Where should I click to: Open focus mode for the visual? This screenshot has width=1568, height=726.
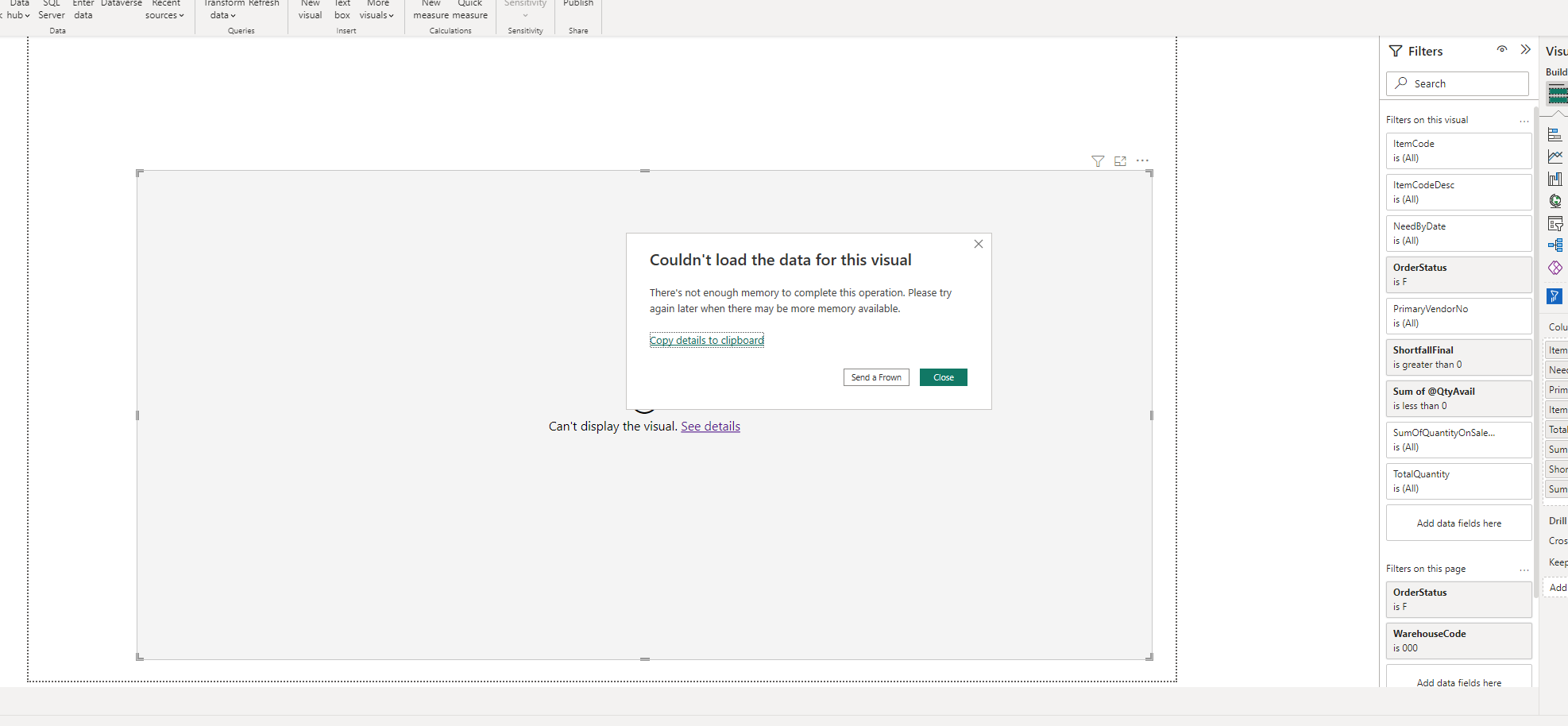[x=1120, y=161]
